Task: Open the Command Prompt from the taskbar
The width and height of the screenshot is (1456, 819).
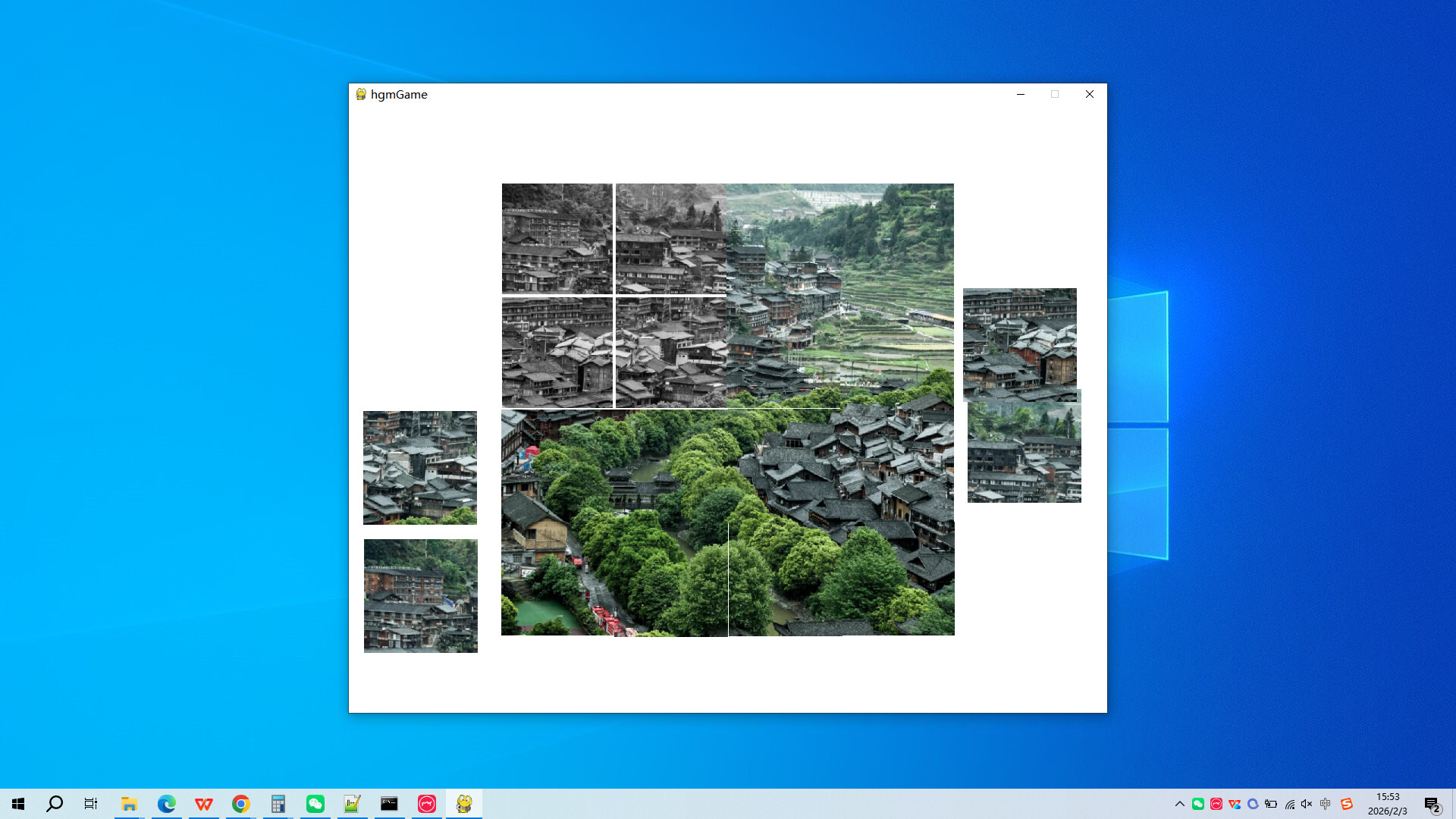Action: click(390, 803)
